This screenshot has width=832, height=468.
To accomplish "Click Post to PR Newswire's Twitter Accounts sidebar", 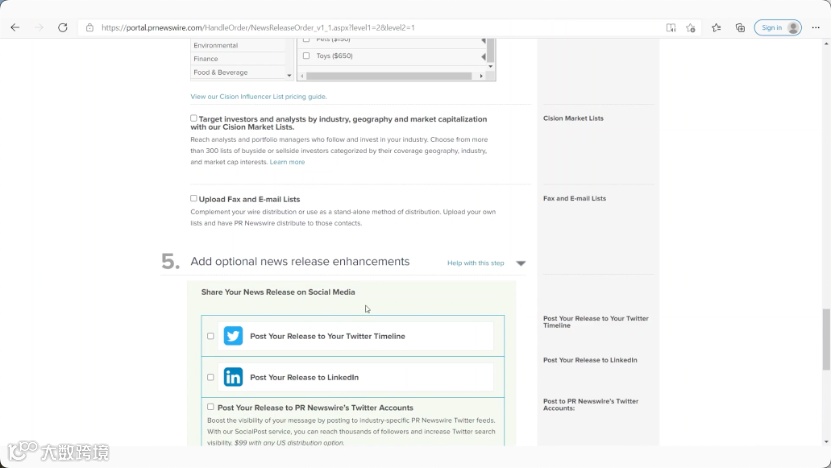I will 591,404.
